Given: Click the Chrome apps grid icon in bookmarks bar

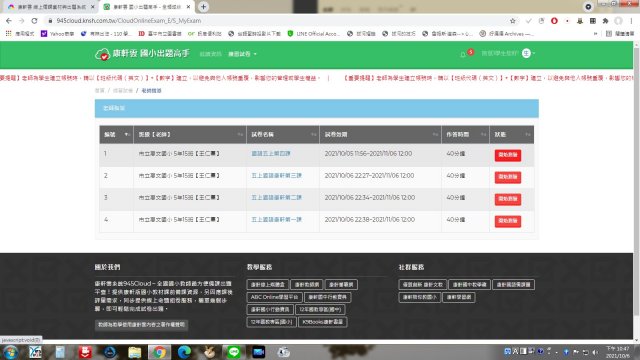Looking at the screenshot, I should pyautogui.click(x=8, y=33).
